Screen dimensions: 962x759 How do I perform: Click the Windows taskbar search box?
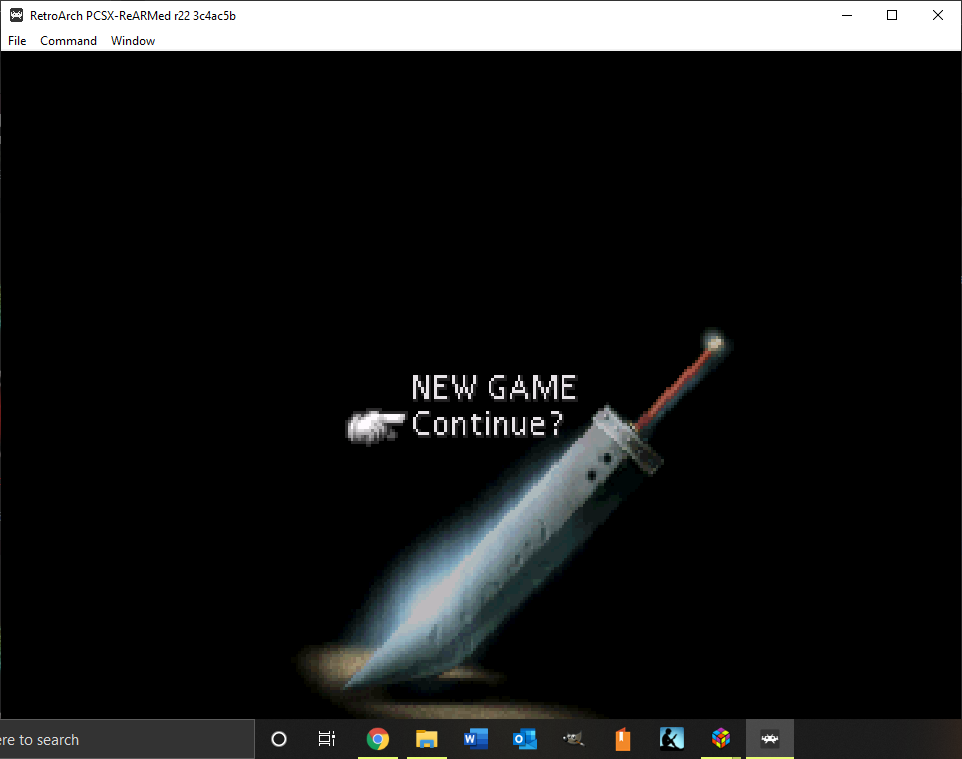tap(127, 739)
